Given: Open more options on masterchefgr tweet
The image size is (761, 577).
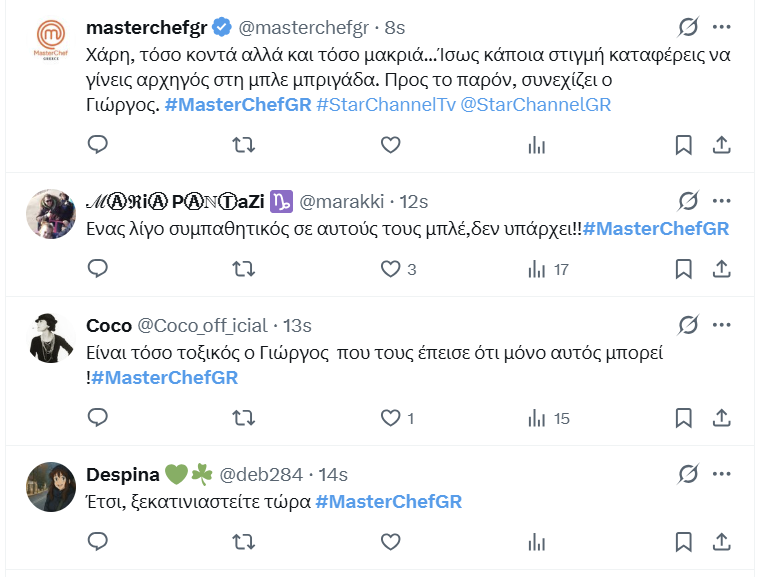Looking at the screenshot, I should pos(721,26).
